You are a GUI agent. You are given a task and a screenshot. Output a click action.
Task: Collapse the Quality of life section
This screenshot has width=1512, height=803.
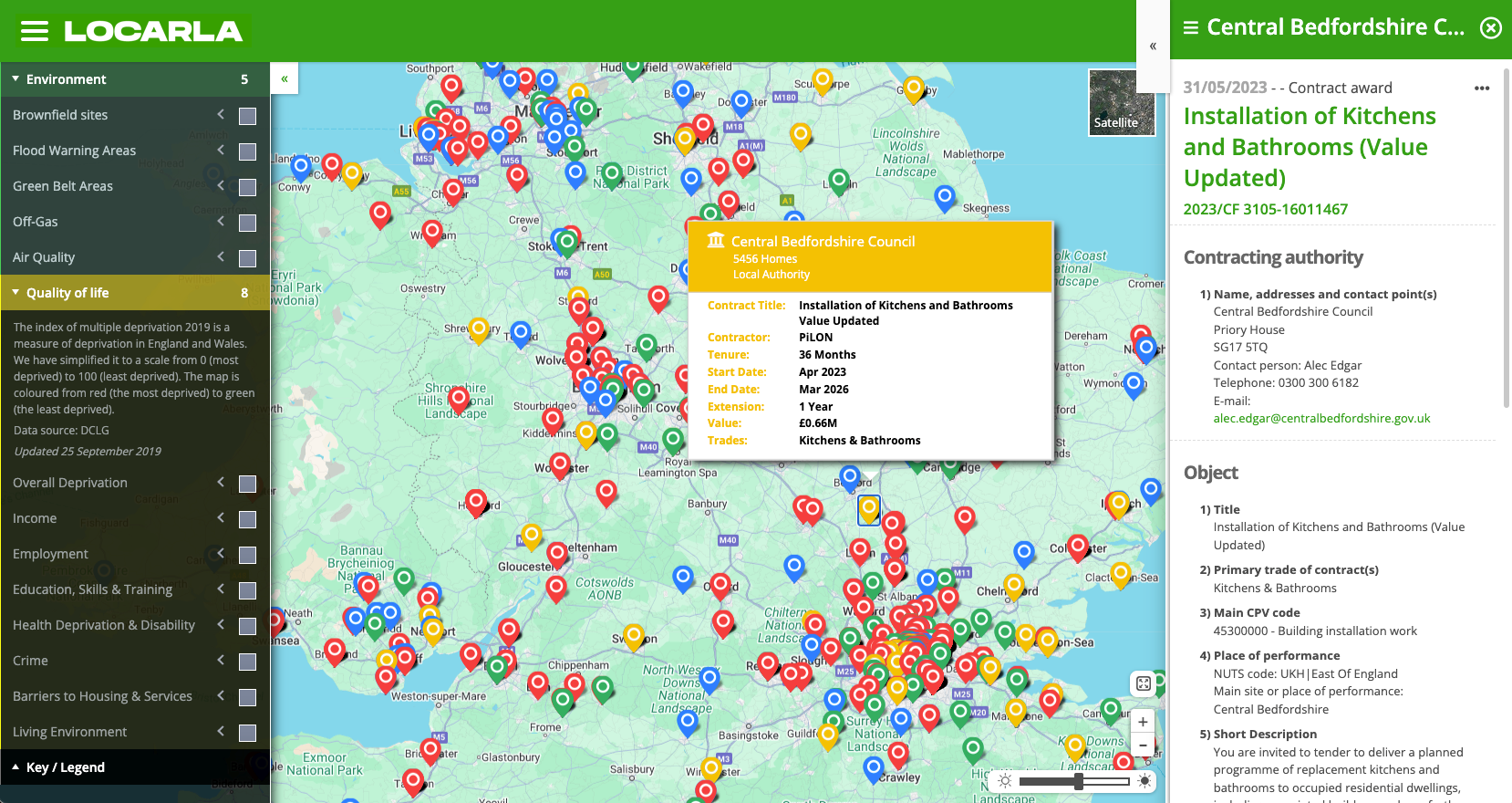coord(135,293)
